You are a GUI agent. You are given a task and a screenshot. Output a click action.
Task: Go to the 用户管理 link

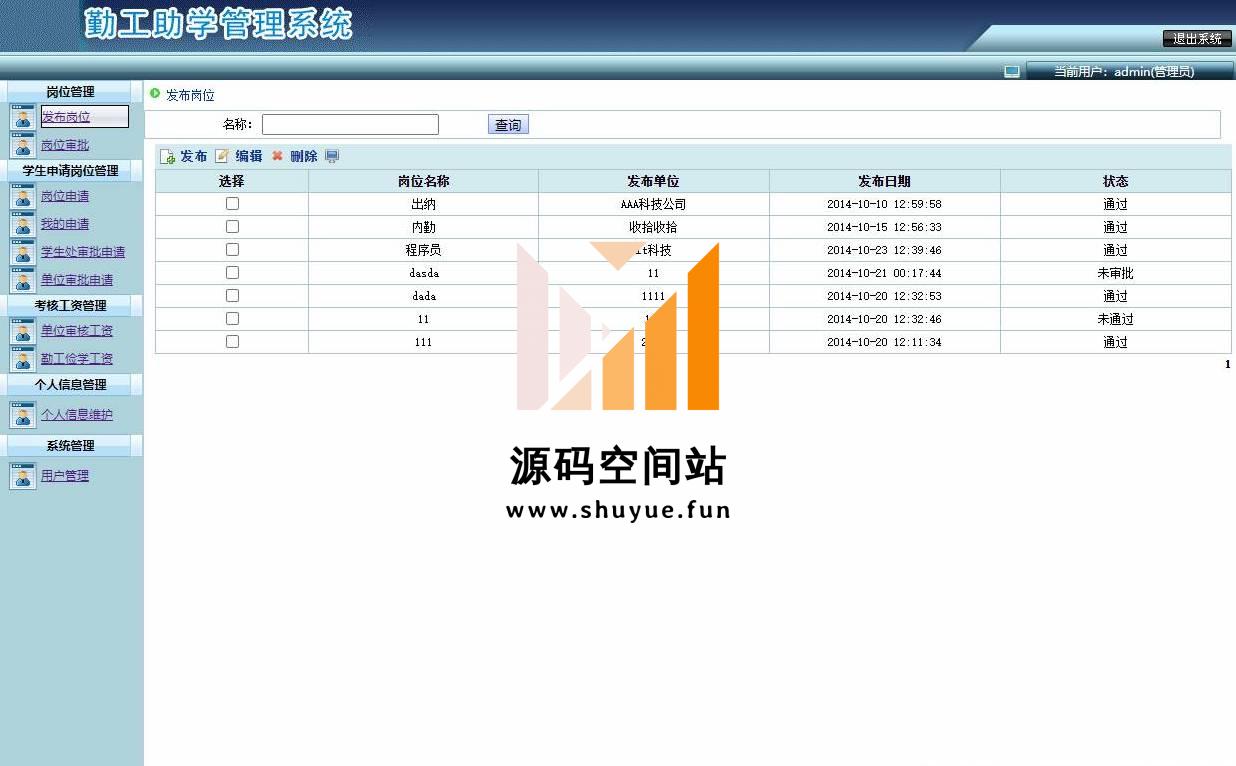click(x=65, y=476)
